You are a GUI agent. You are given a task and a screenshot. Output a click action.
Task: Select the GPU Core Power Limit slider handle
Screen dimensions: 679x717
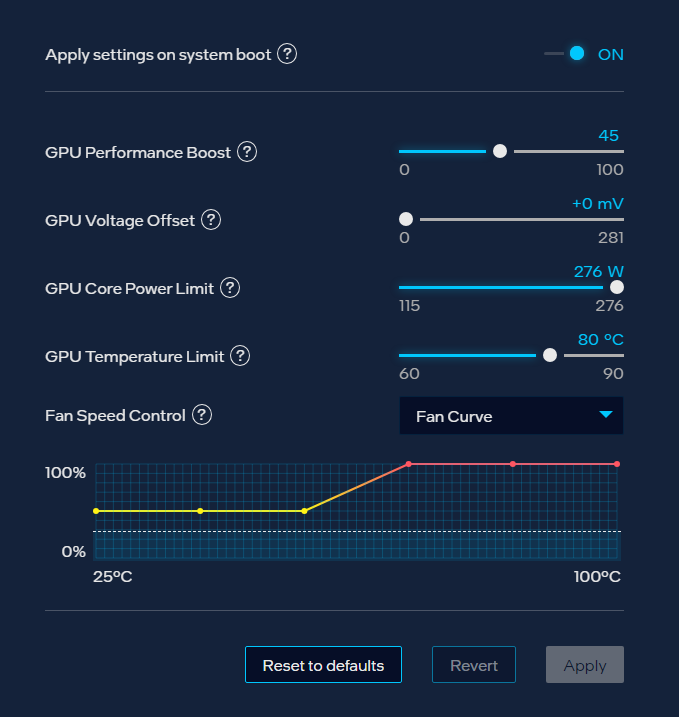[x=617, y=287]
